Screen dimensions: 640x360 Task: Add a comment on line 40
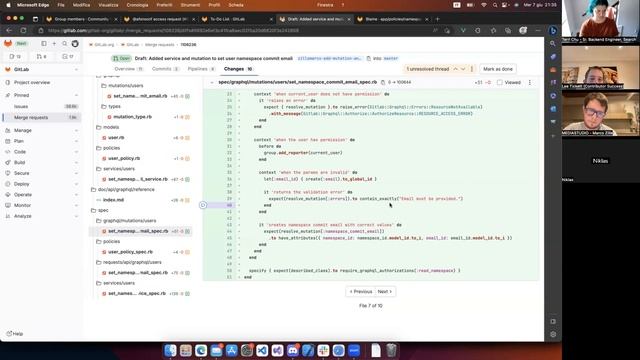(203, 205)
